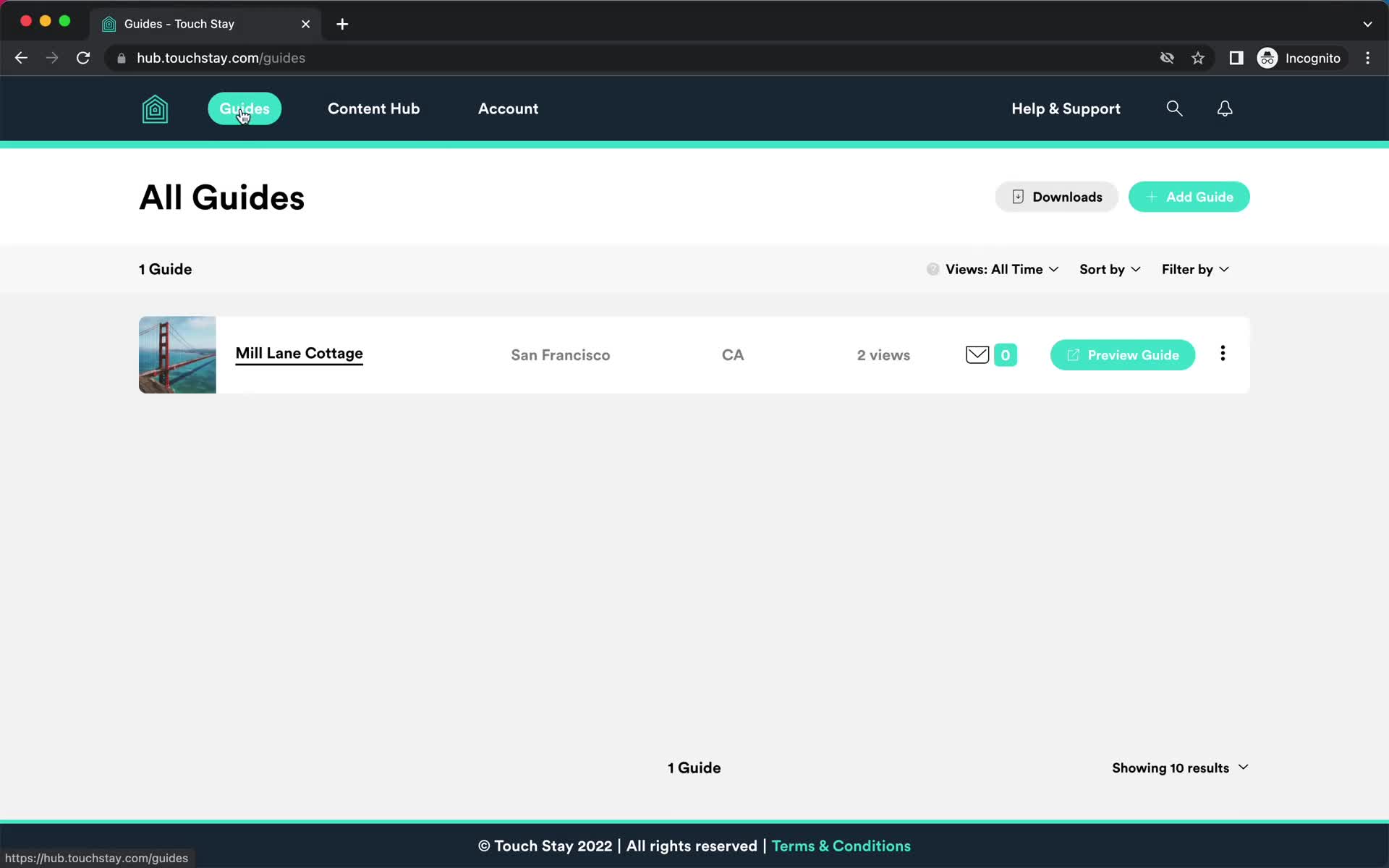
Task: Click the message/envelope icon for Mill Lane Cottage
Action: click(x=978, y=355)
